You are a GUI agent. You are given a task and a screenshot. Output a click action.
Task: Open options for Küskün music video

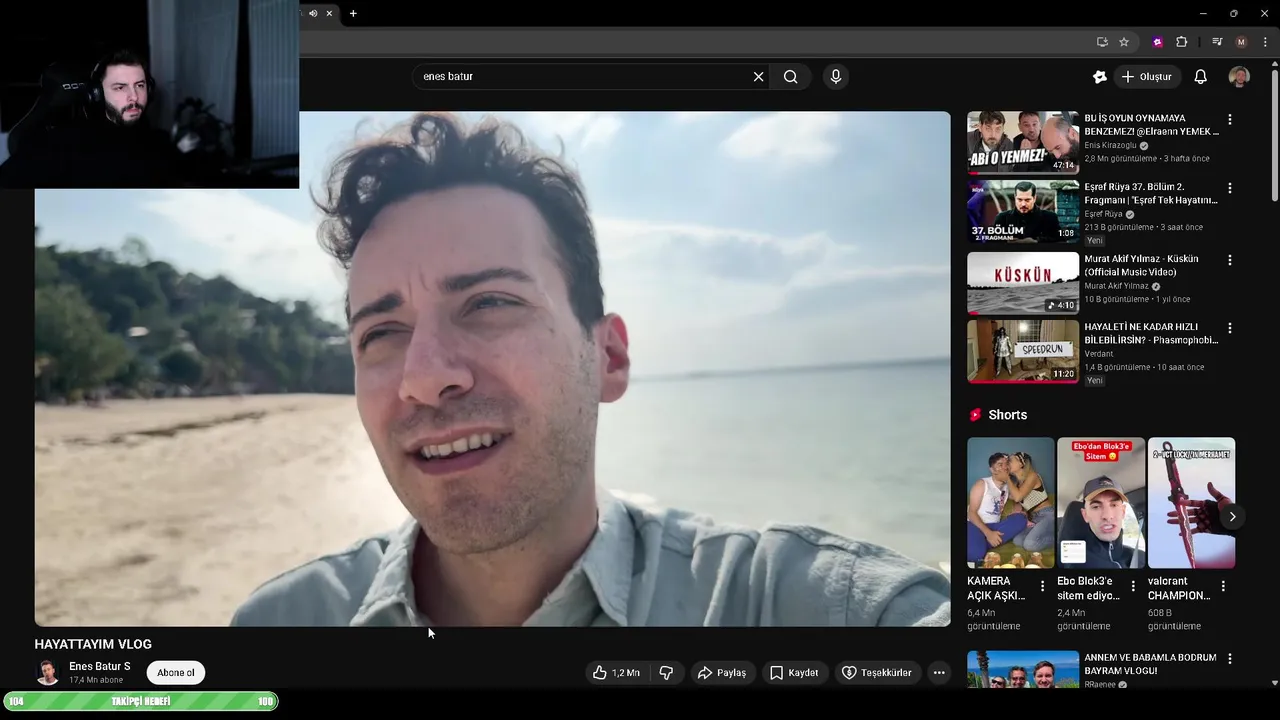point(1230,260)
